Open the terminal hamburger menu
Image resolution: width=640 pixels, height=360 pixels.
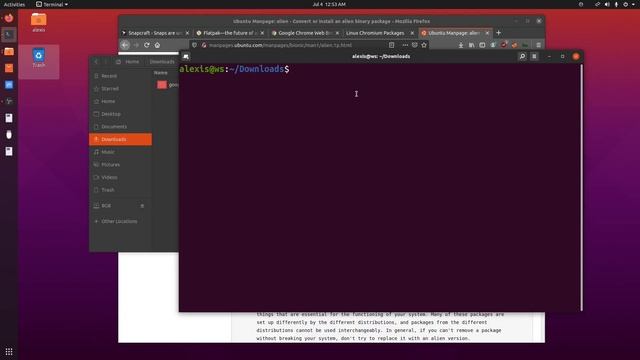534,56
